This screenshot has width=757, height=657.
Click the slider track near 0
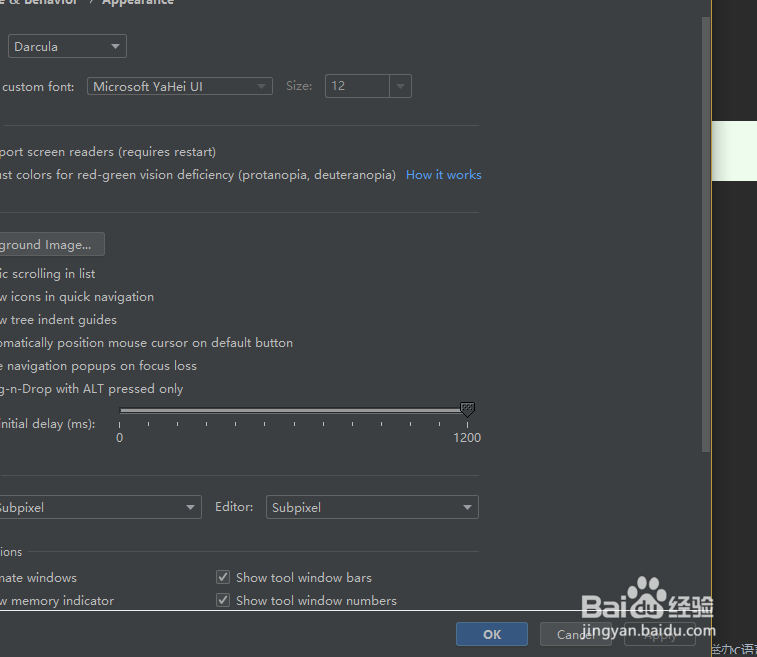tap(124, 410)
